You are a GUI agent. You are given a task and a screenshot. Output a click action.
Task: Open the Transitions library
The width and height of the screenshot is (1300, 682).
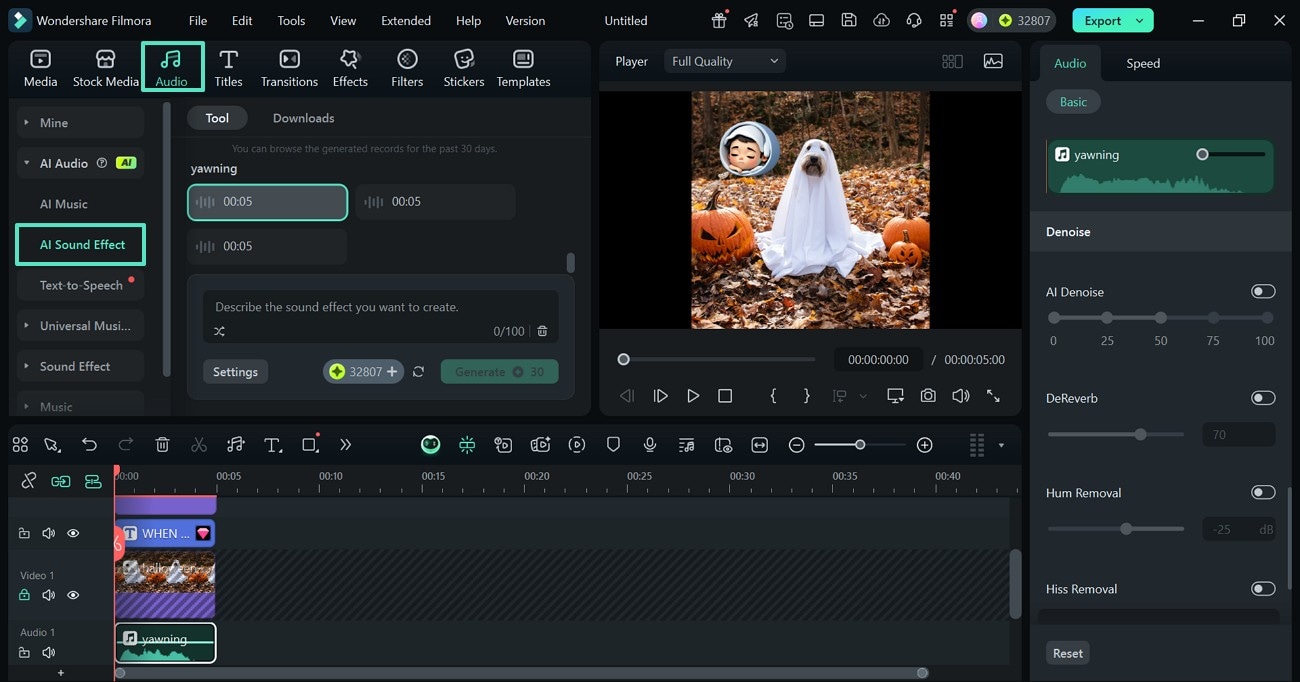click(289, 68)
